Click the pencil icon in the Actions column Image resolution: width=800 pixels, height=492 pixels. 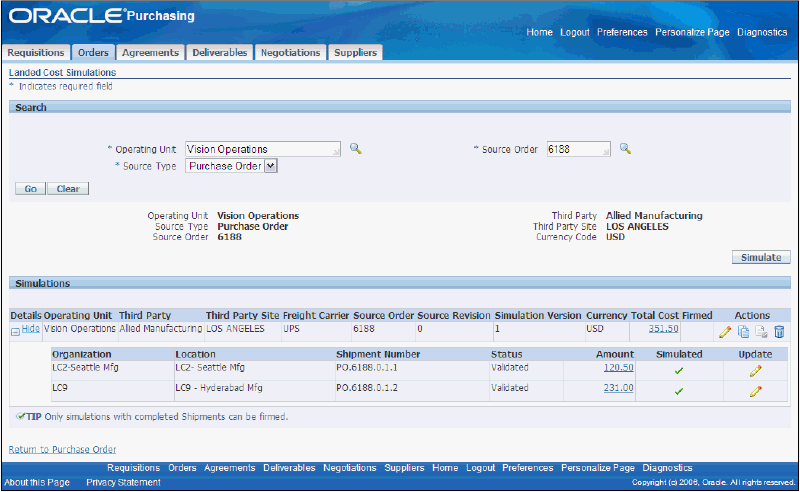(725, 332)
